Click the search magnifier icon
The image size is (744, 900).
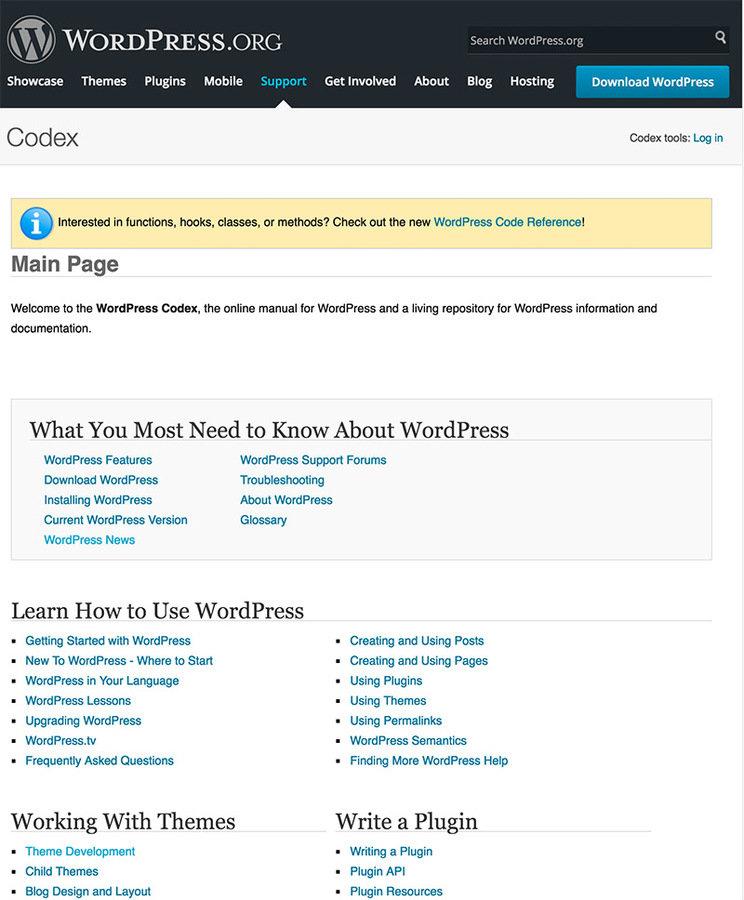pos(720,38)
